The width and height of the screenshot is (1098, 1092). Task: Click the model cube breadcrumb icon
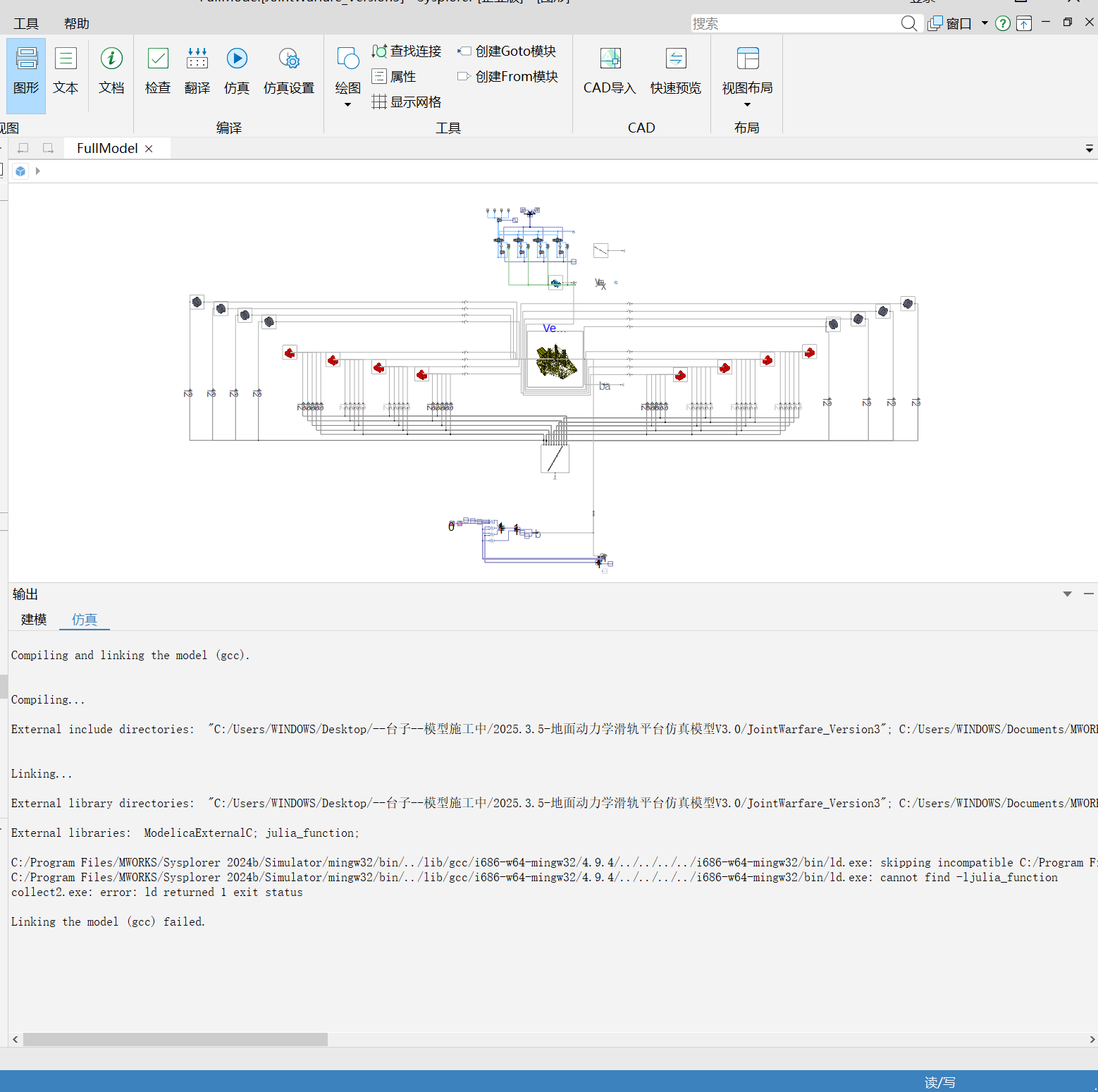click(20, 171)
